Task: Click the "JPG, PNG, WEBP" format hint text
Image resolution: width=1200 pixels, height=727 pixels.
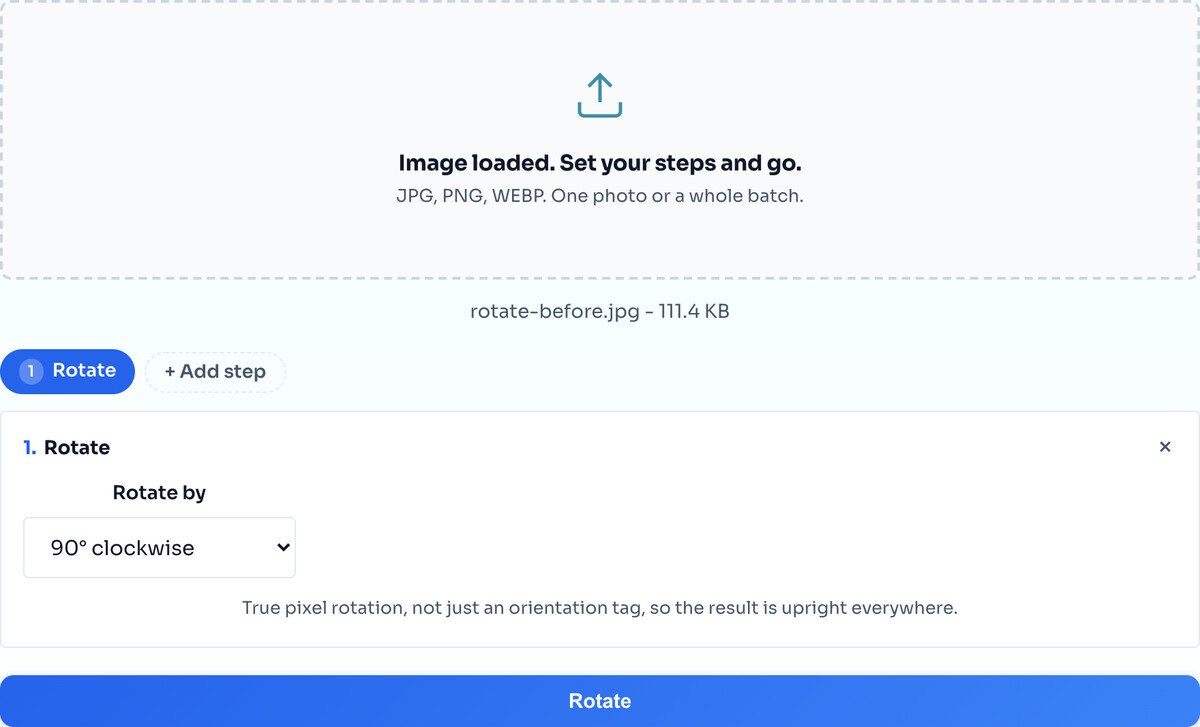Action: pyautogui.click(x=600, y=196)
